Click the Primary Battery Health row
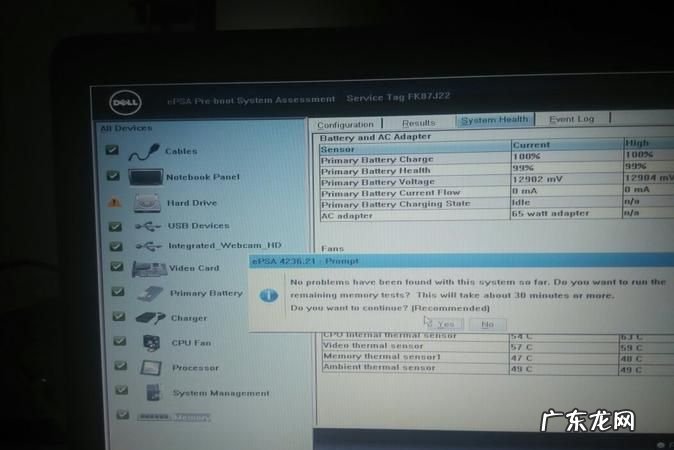This screenshot has height=450, width=674. (x=497, y=169)
